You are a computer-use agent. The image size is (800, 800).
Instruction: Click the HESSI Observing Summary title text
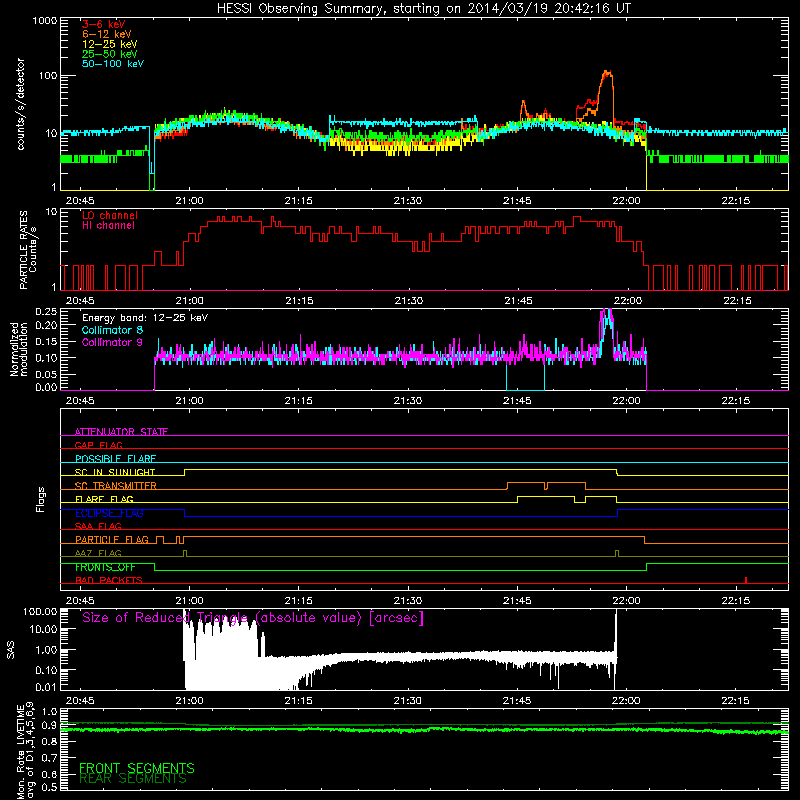tap(424, 9)
